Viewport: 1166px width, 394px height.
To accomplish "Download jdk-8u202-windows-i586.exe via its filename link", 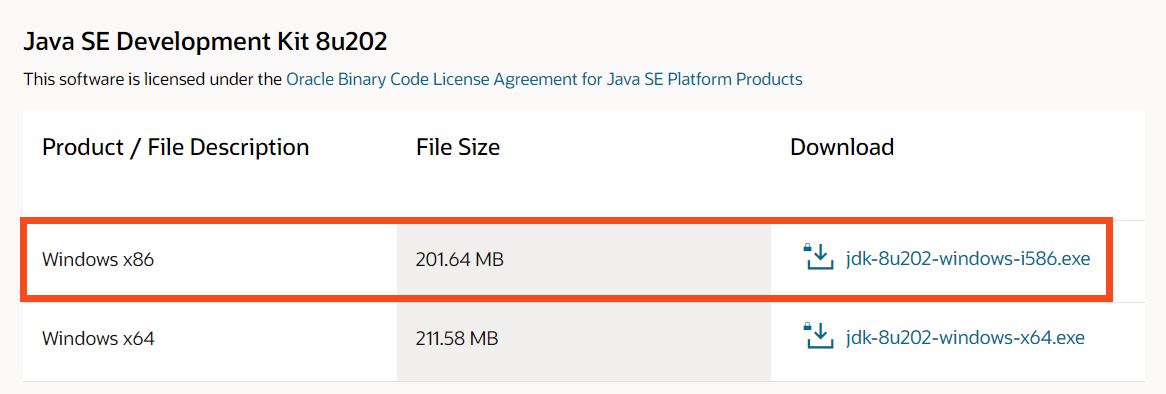I will [968, 259].
